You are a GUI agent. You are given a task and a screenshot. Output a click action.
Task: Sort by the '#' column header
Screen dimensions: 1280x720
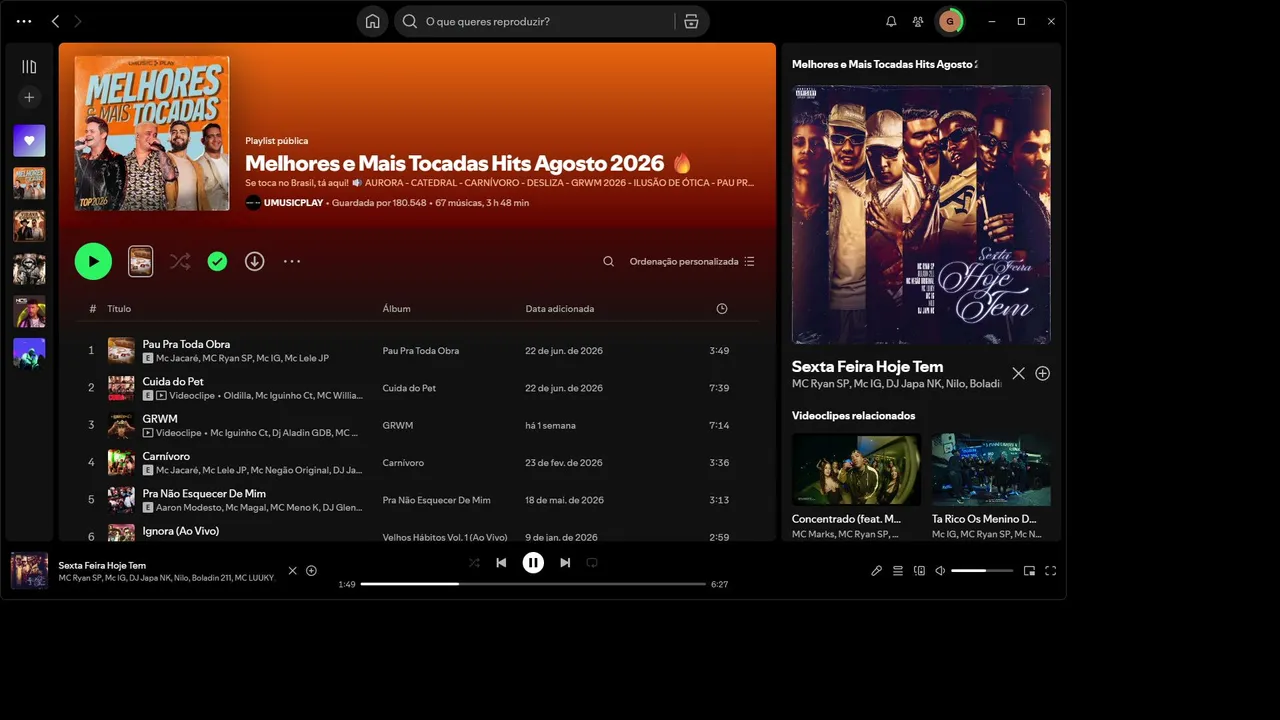coord(93,309)
